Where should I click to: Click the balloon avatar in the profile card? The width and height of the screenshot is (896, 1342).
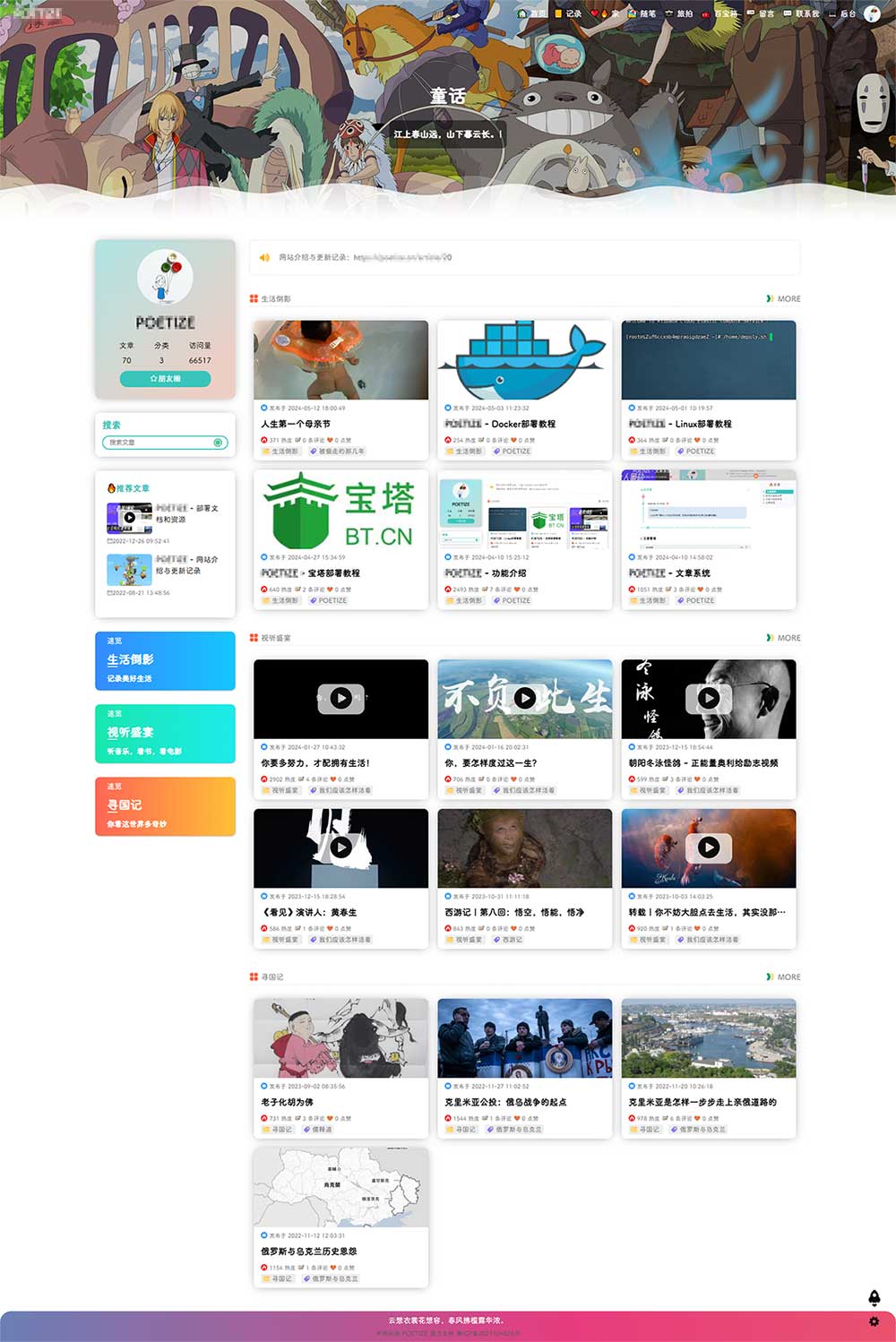click(x=165, y=277)
